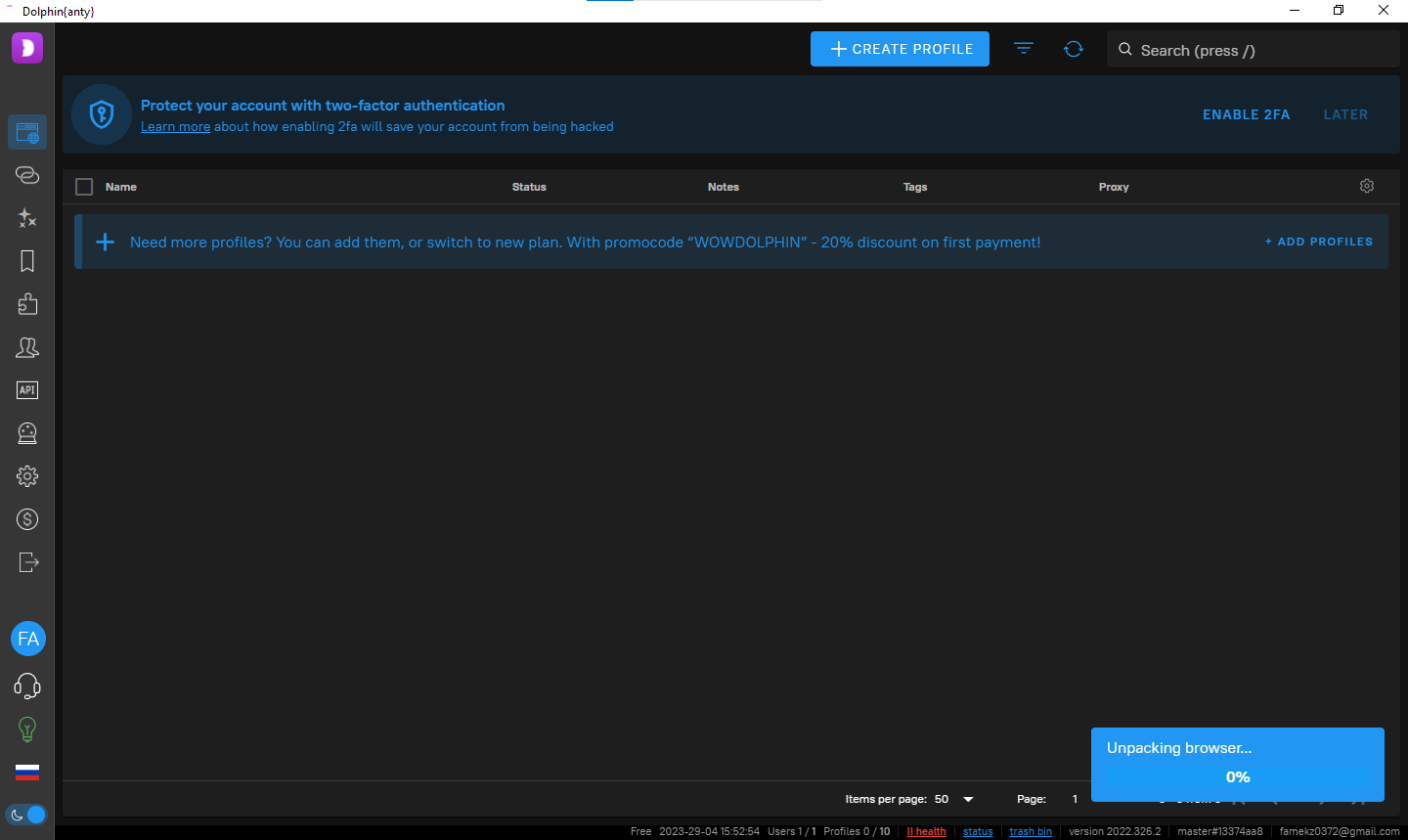Open the Browser profiles section in sidebar
This screenshot has width=1408, height=840.
coord(27,132)
